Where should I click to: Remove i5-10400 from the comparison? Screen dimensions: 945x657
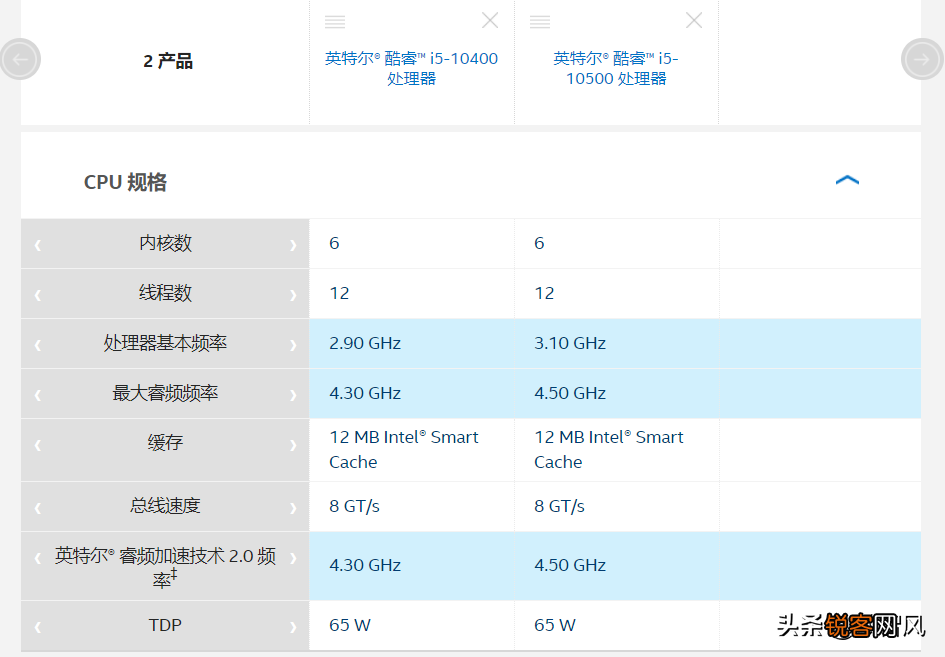(x=490, y=20)
